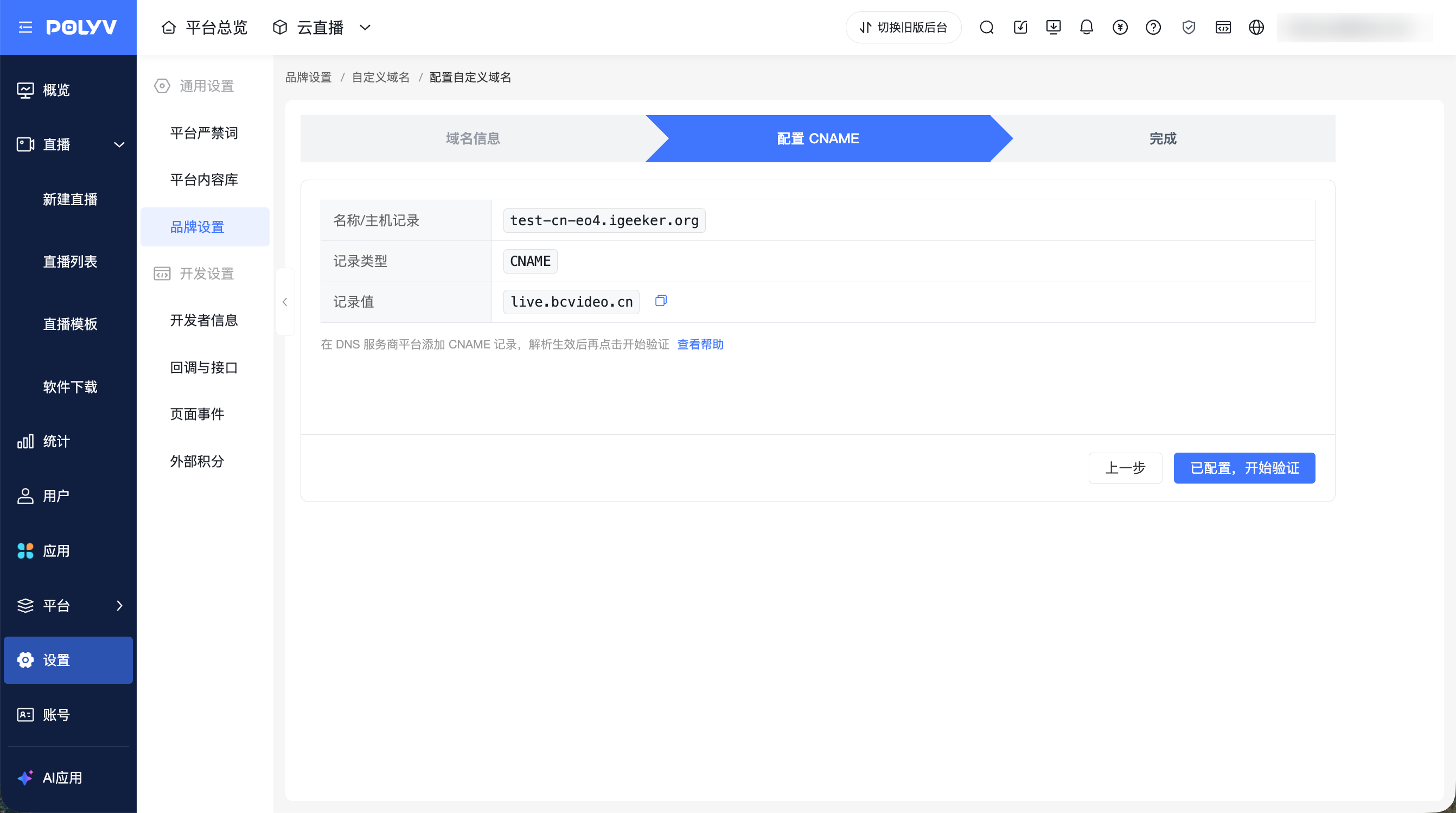Go to 平台总览 home
This screenshot has height=813, width=1456.
(x=204, y=27)
